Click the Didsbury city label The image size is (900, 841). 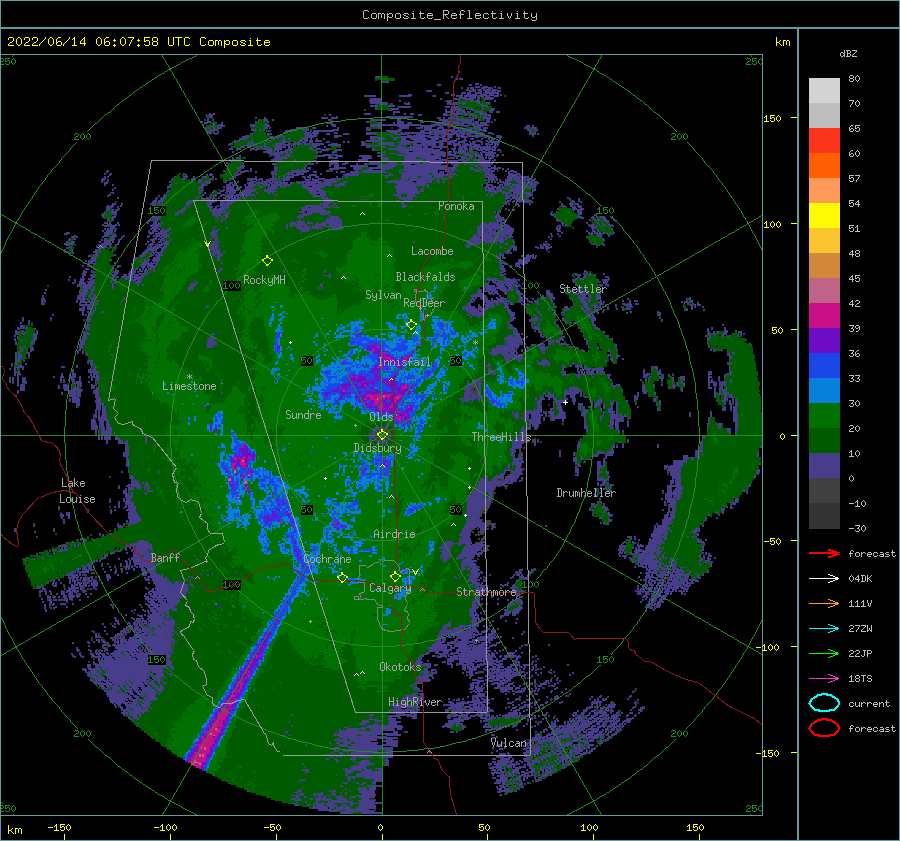coord(378,448)
